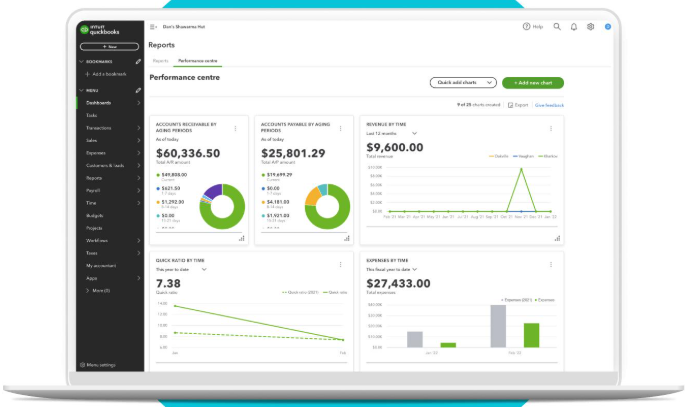
Task: Open Menu settings at sidebar bottom
Action: click(x=99, y=365)
